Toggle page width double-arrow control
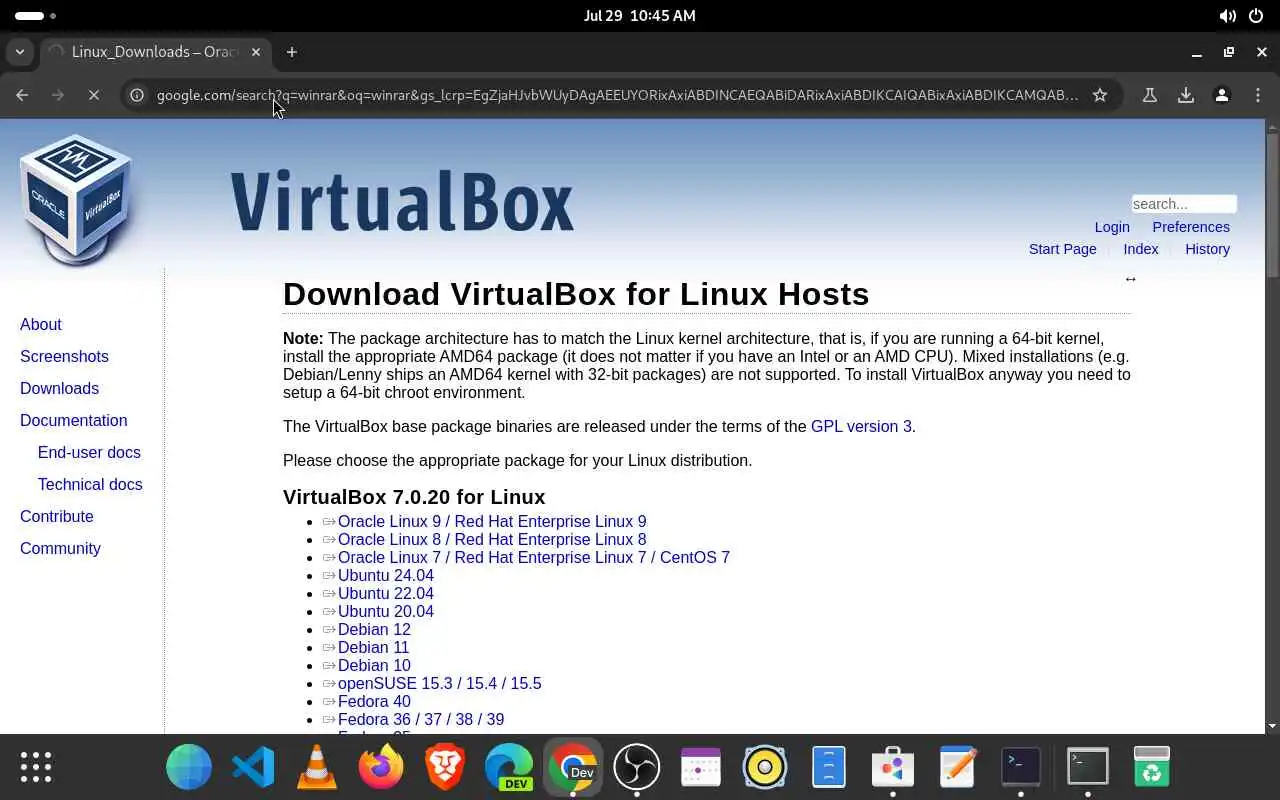Viewport: 1280px width, 800px height. [x=1130, y=279]
